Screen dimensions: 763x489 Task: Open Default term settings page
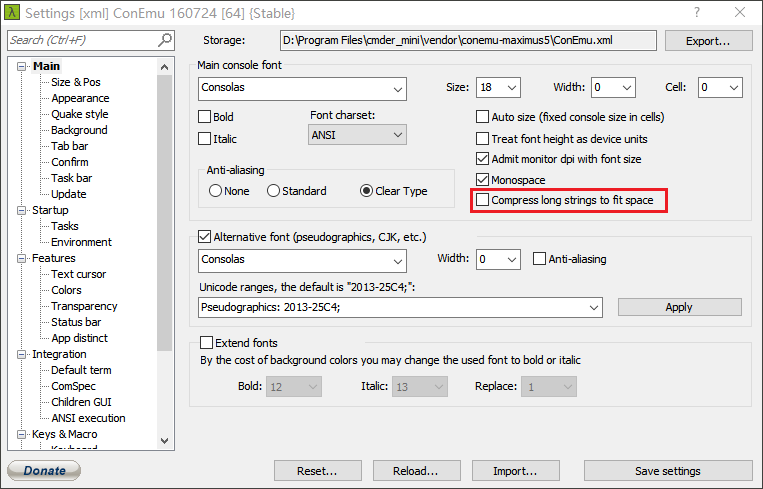point(81,370)
